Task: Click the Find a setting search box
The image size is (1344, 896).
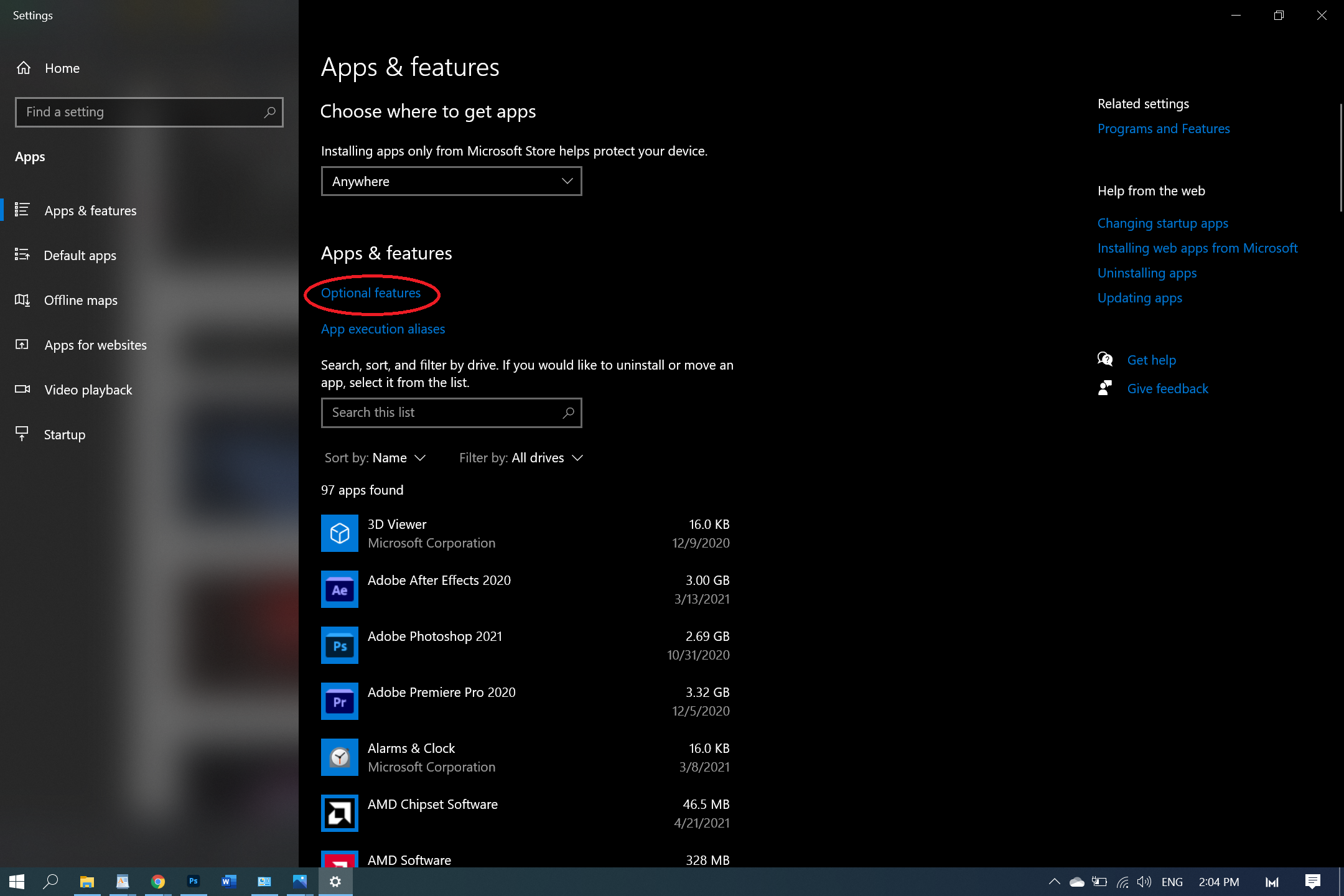Action: click(x=149, y=112)
